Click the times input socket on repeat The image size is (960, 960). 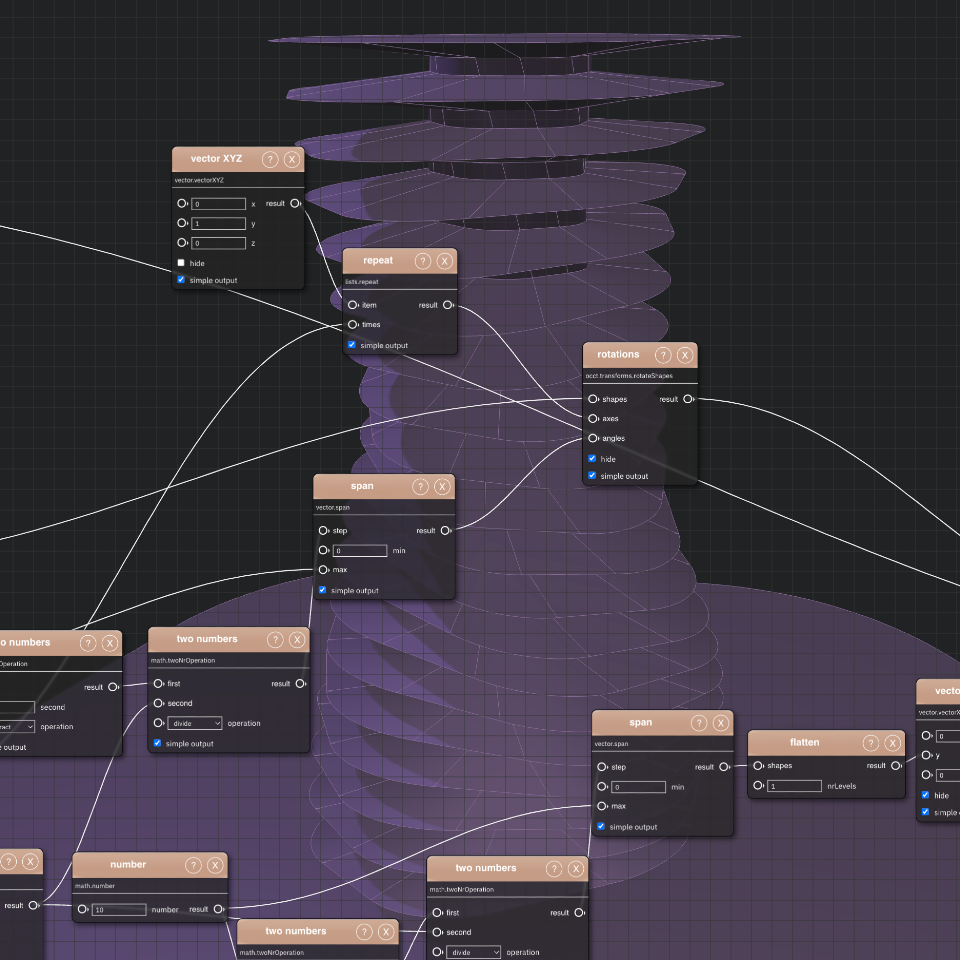coord(353,324)
